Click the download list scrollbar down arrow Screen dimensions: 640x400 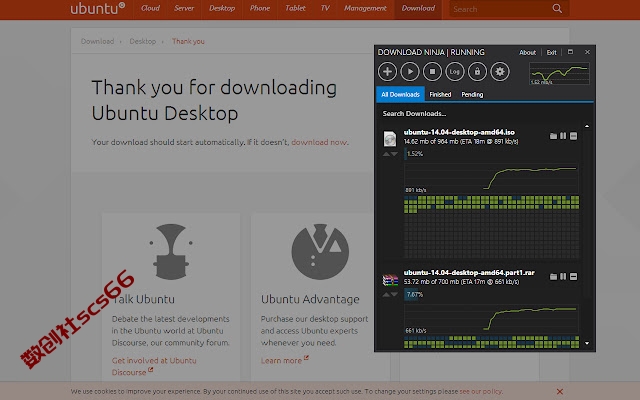click(587, 343)
